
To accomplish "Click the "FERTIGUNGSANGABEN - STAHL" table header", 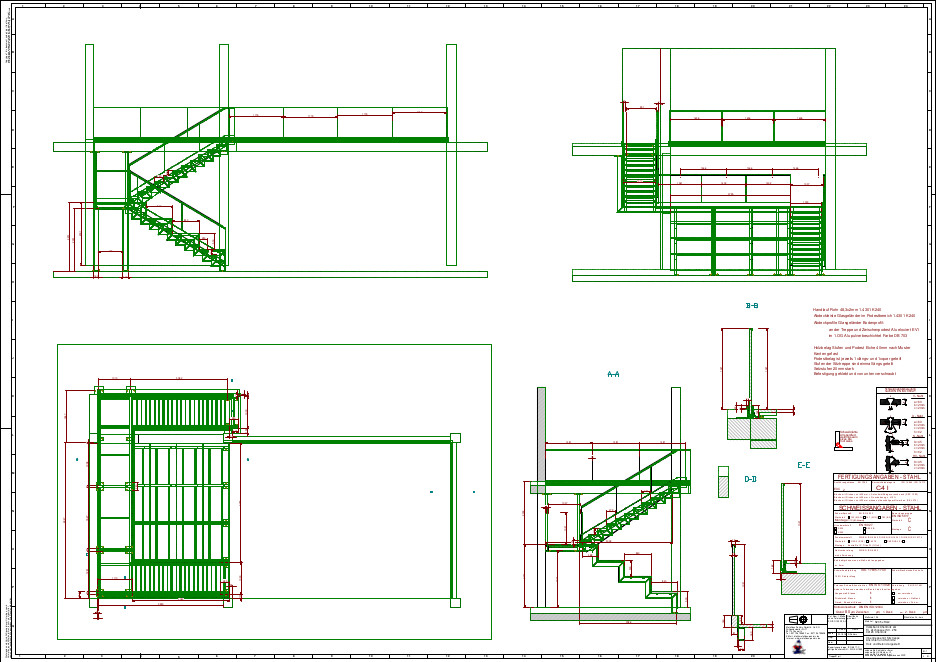I will [x=880, y=478].
